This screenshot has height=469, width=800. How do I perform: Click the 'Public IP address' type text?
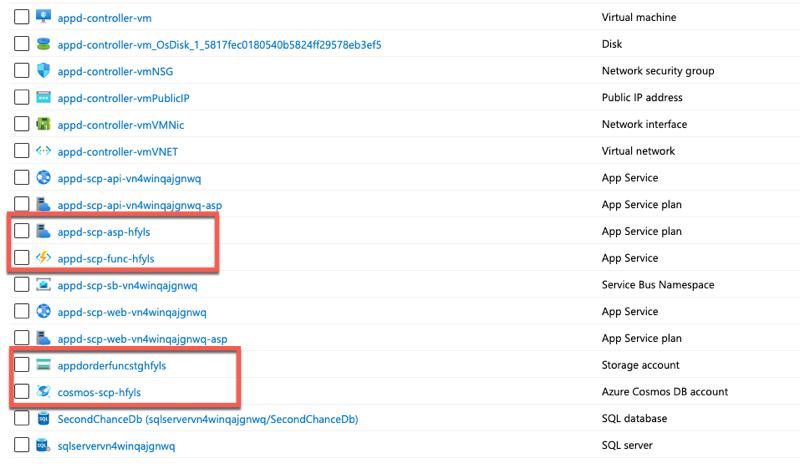click(642, 97)
